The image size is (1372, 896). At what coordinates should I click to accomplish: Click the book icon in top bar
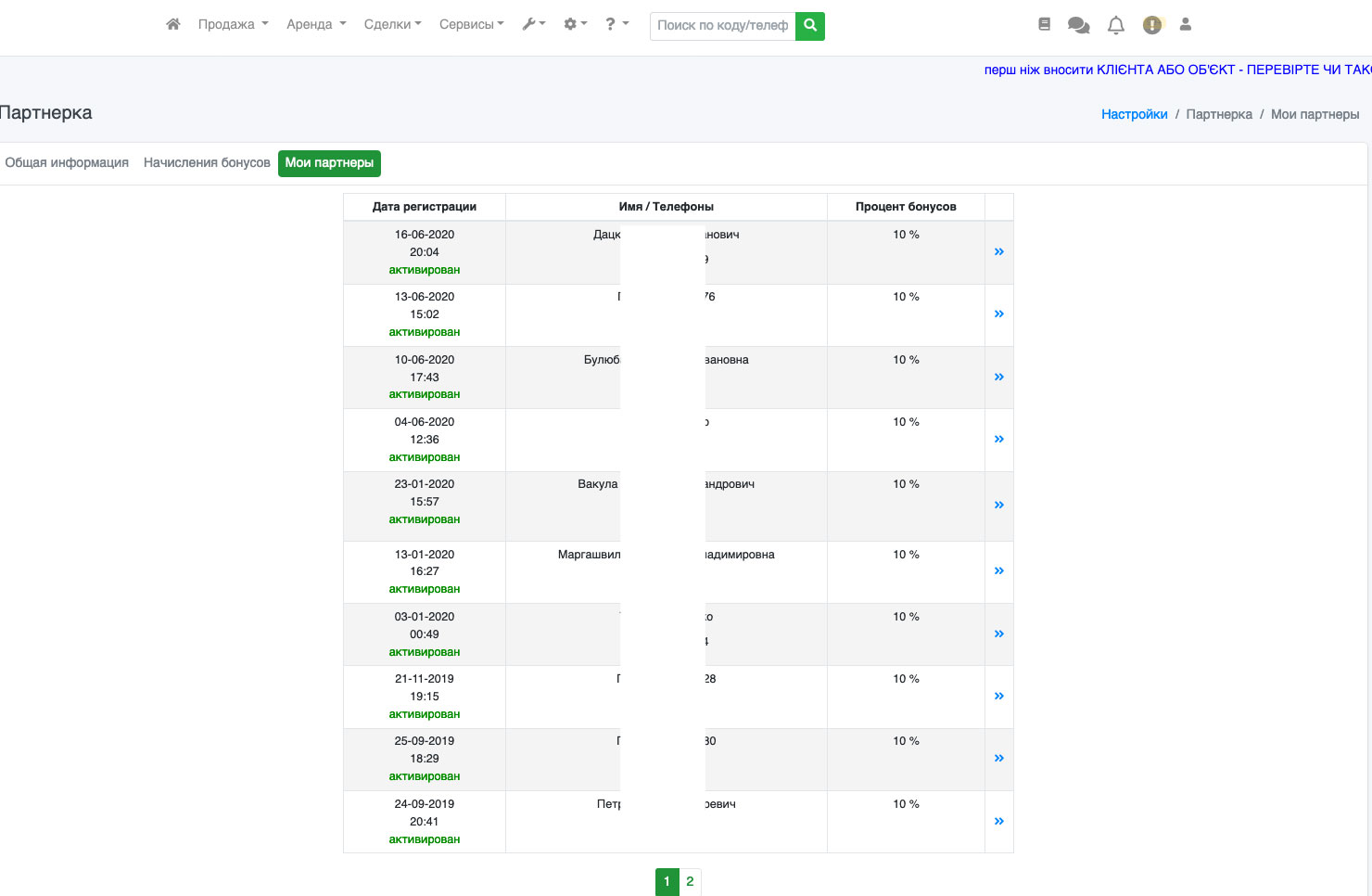1044,25
